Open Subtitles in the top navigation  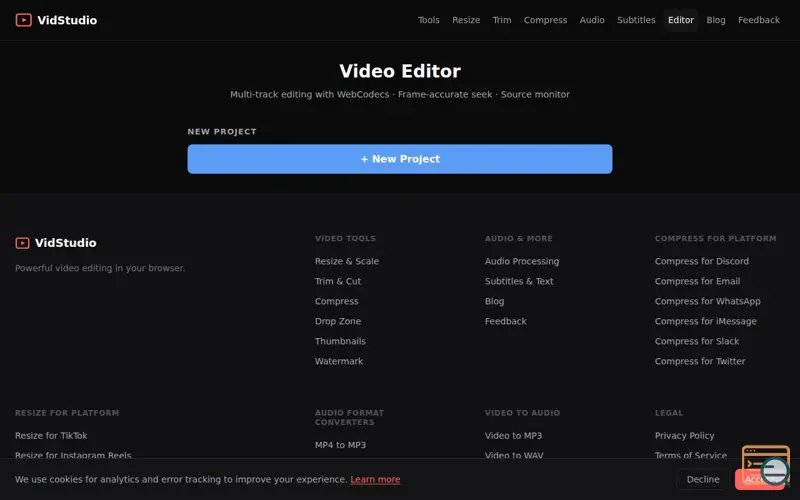(636, 20)
